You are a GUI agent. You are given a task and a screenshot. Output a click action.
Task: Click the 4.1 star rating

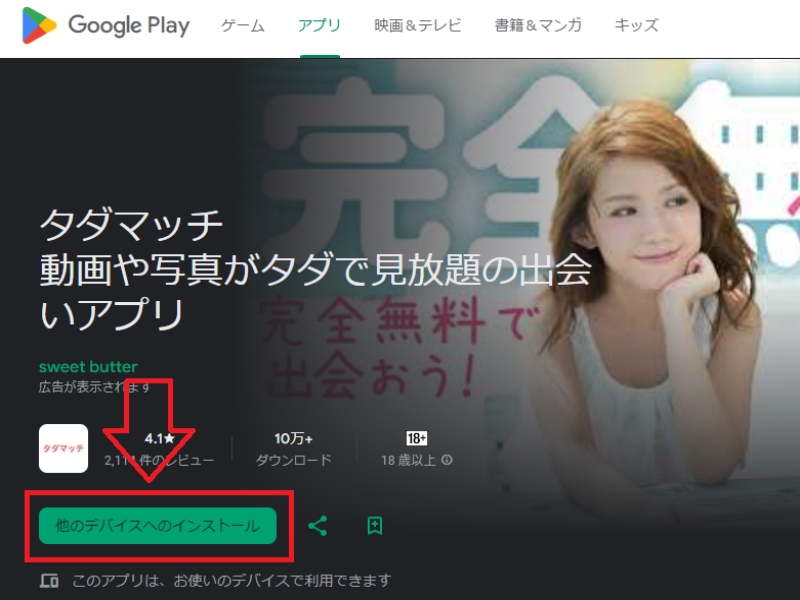pyautogui.click(x=160, y=438)
